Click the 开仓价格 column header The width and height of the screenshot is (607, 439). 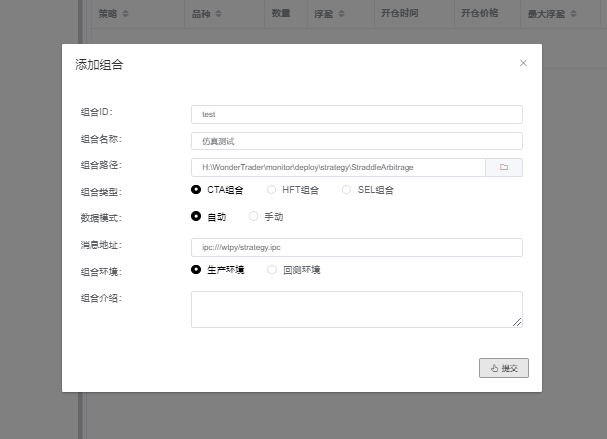coord(479,13)
